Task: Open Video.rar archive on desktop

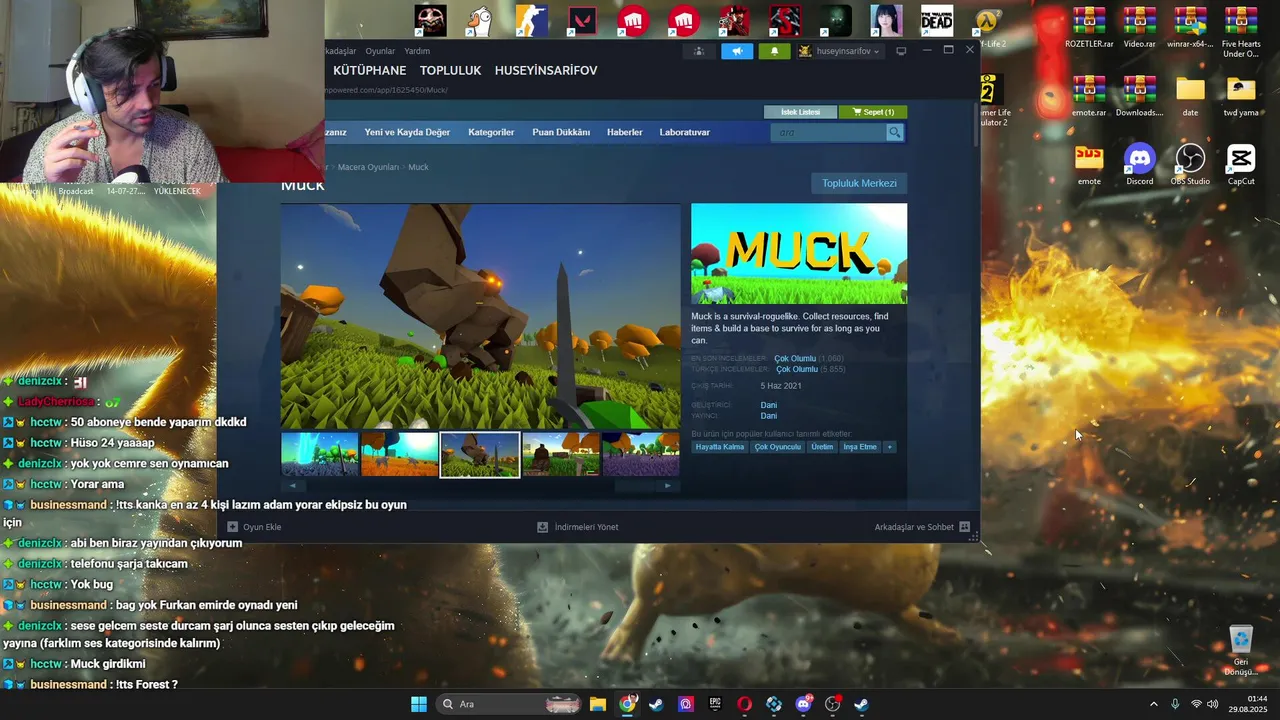Action: 1139,27
